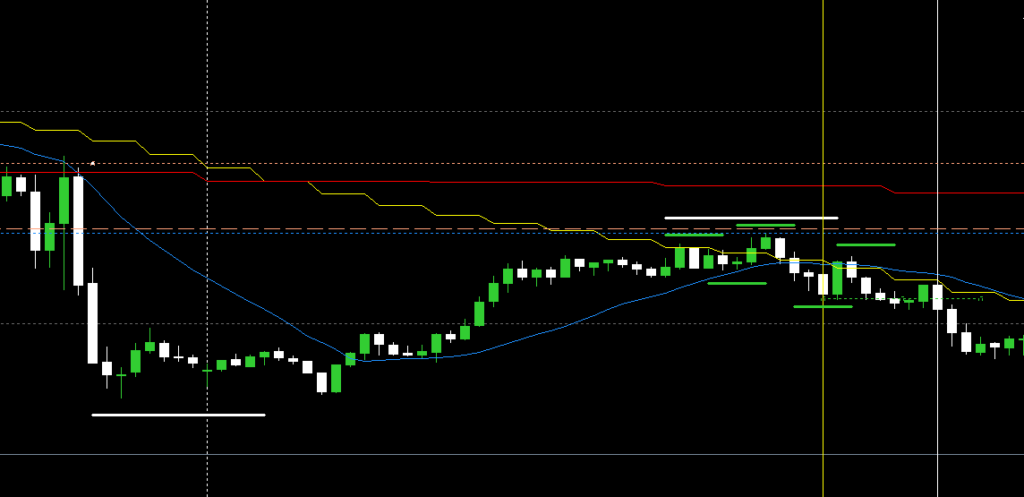Image resolution: width=1024 pixels, height=497 pixels.
Task: Select the white horizontal line above the highs
Action: pyautogui.click(x=750, y=217)
